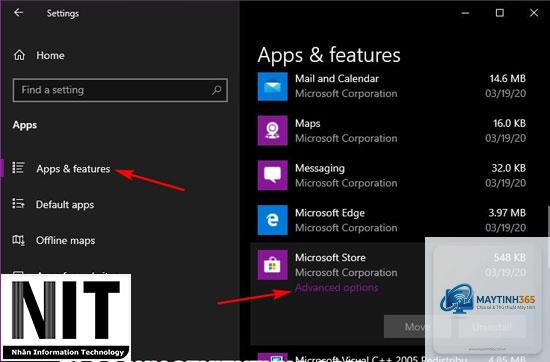This screenshot has height=362, width=550.
Task: Open Advanced options for Microsoft Store
Action: point(337,288)
